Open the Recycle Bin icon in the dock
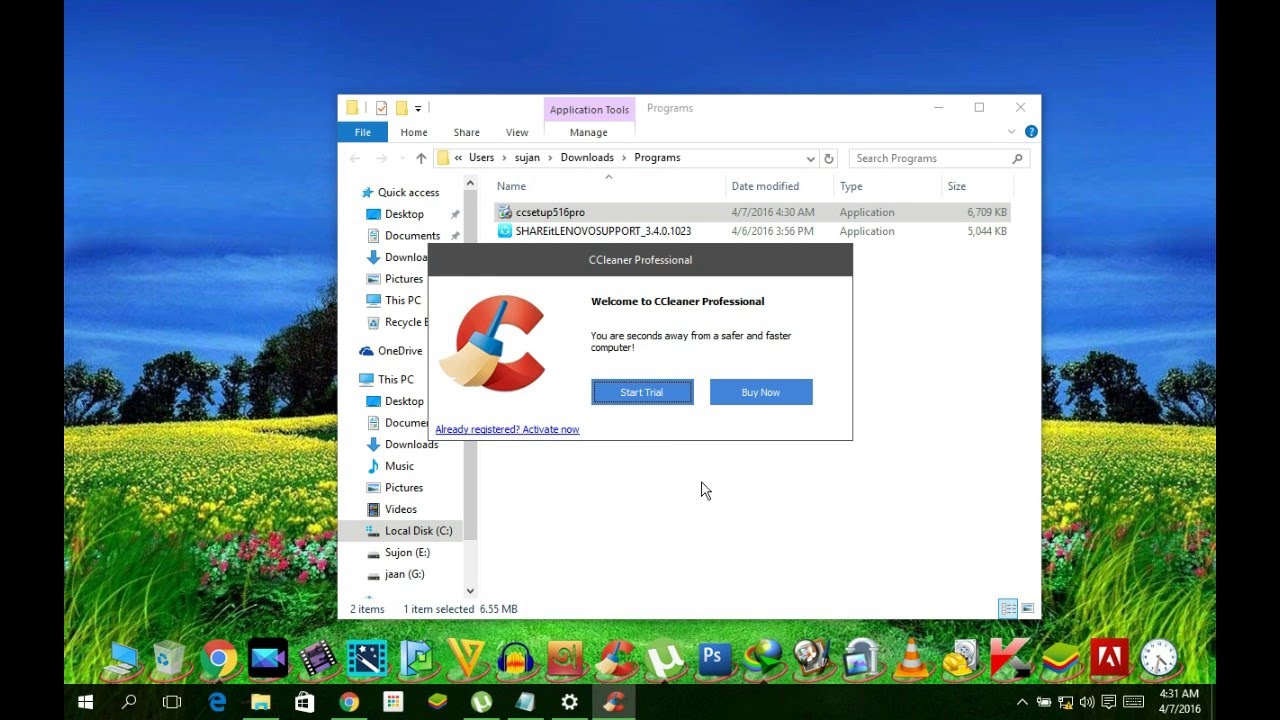 [x=169, y=658]
